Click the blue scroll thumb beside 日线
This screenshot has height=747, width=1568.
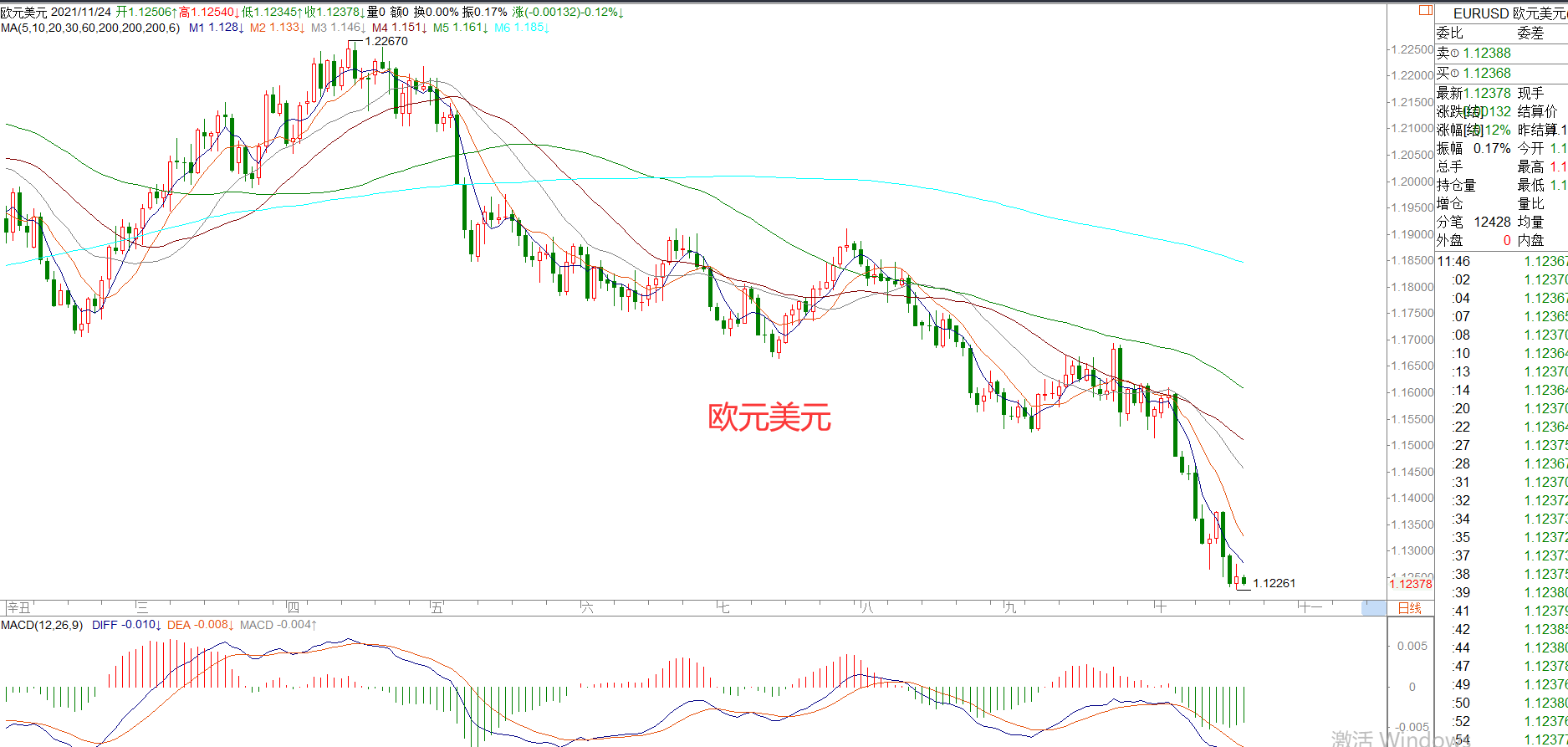point(1374,608)
